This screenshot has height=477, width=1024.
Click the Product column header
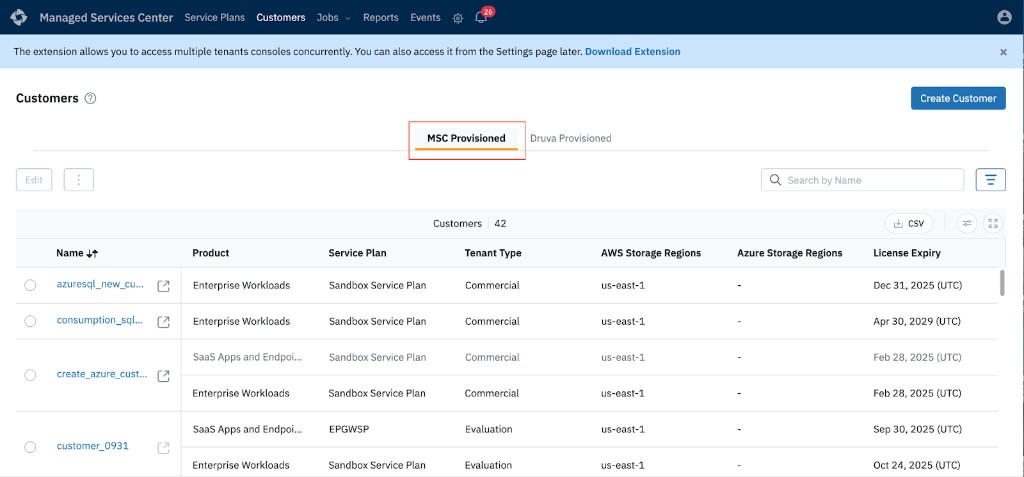click(x=211, y=253)
